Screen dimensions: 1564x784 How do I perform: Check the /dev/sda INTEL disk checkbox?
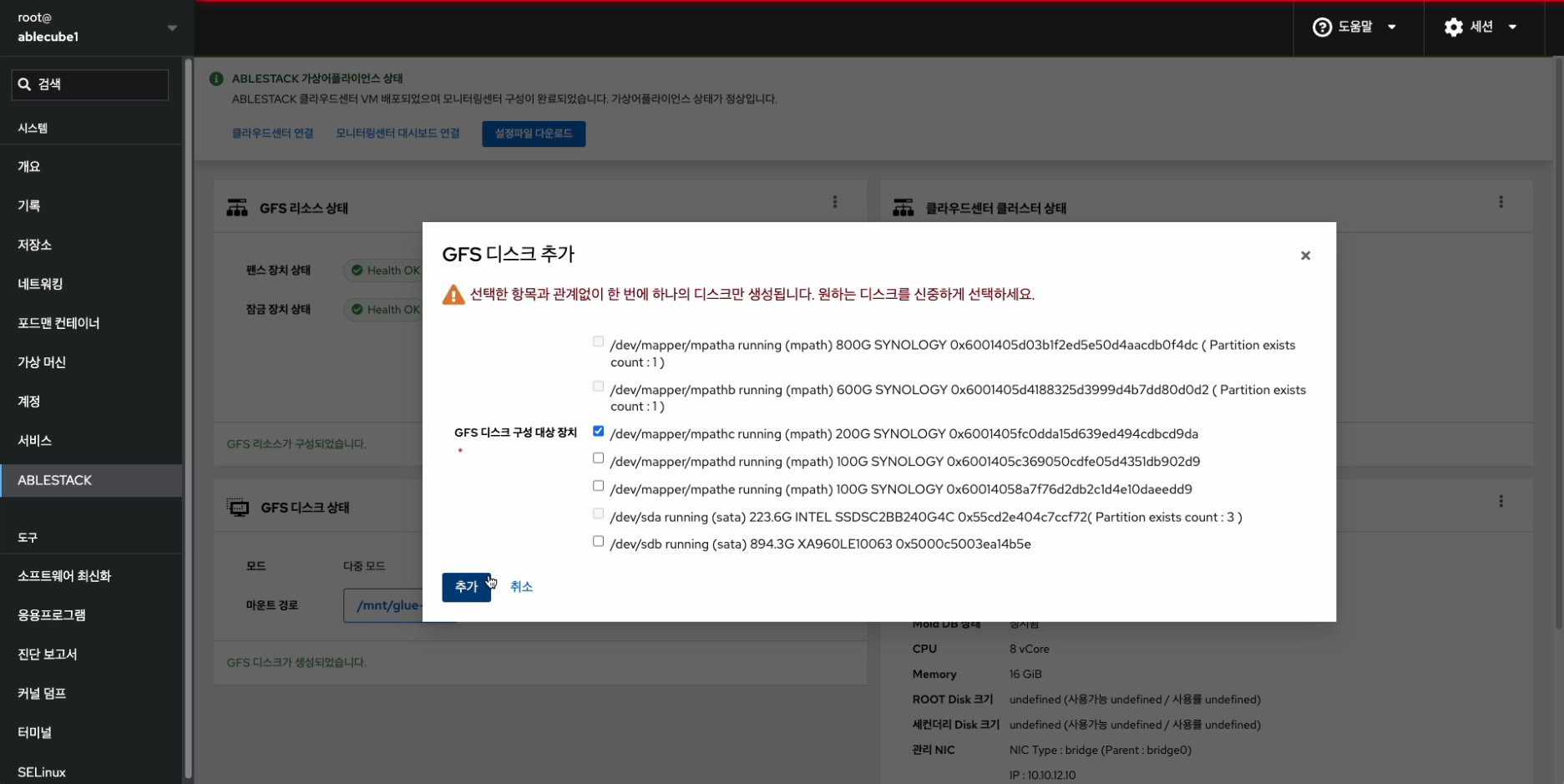[x=598, y=513]
